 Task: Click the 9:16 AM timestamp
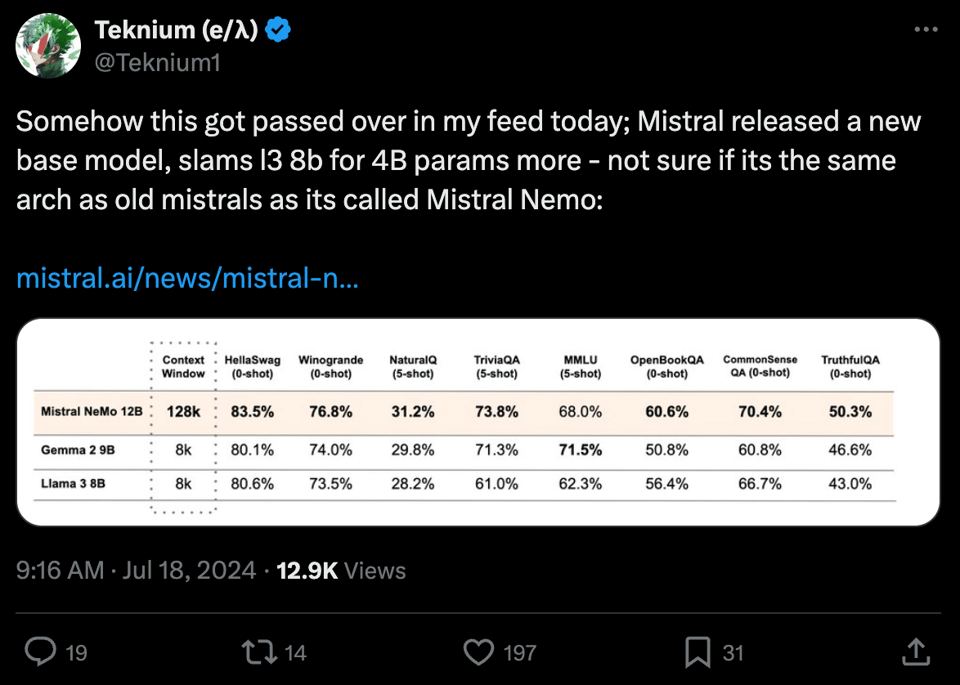(x=60, y=571)
